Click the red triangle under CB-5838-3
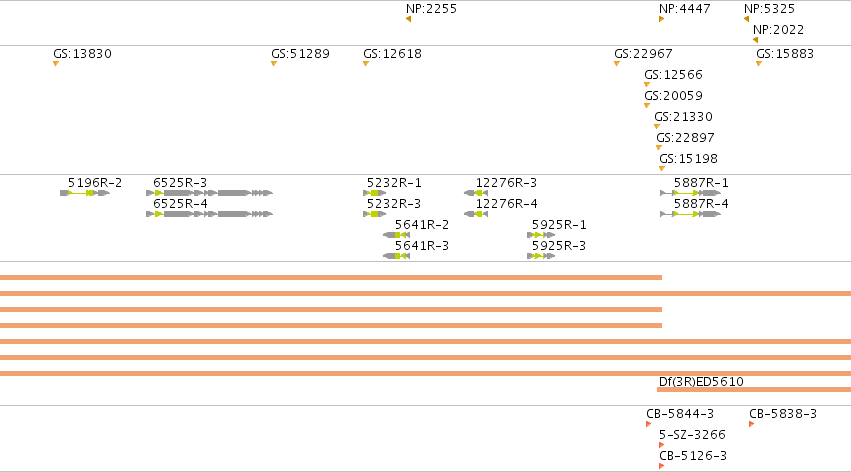Image resolution: width=851 pixels, height=472 pixels. click(x=752, y=424)
